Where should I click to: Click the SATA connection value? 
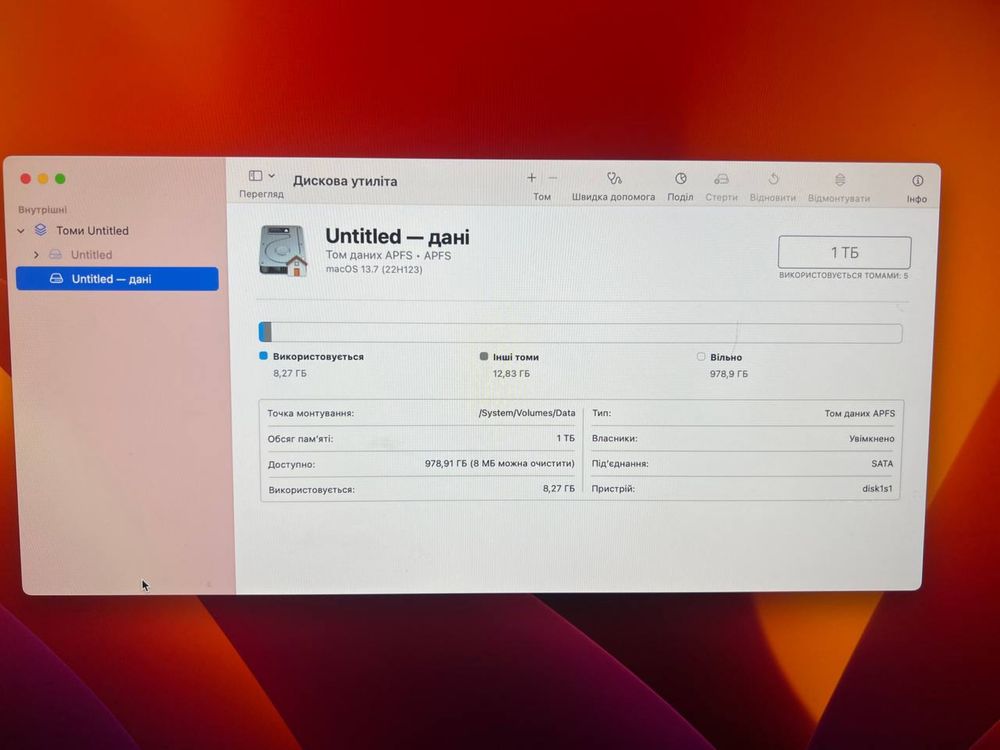coord(882,464)
